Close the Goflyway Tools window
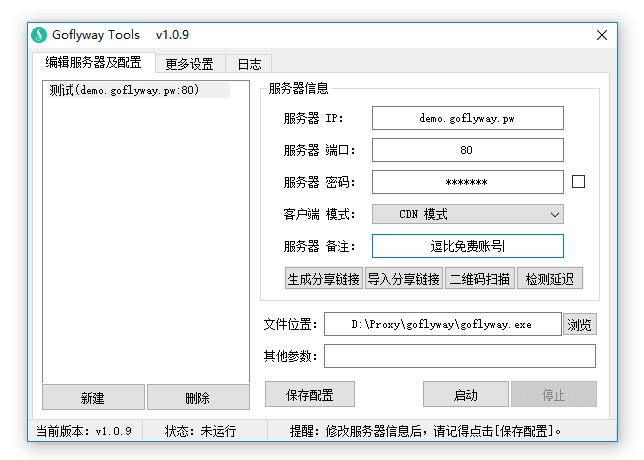Image resolution: width=644 pixels, height=460 pixels. pos(602,35)
